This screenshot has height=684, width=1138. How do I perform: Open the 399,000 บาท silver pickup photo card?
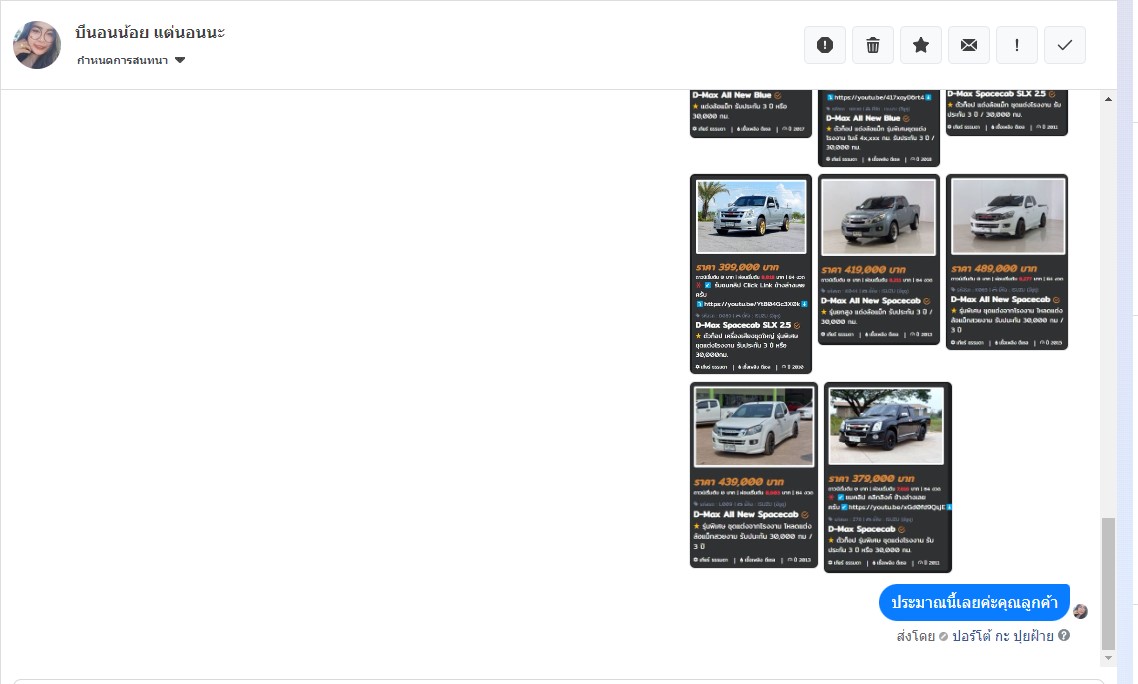750,274
